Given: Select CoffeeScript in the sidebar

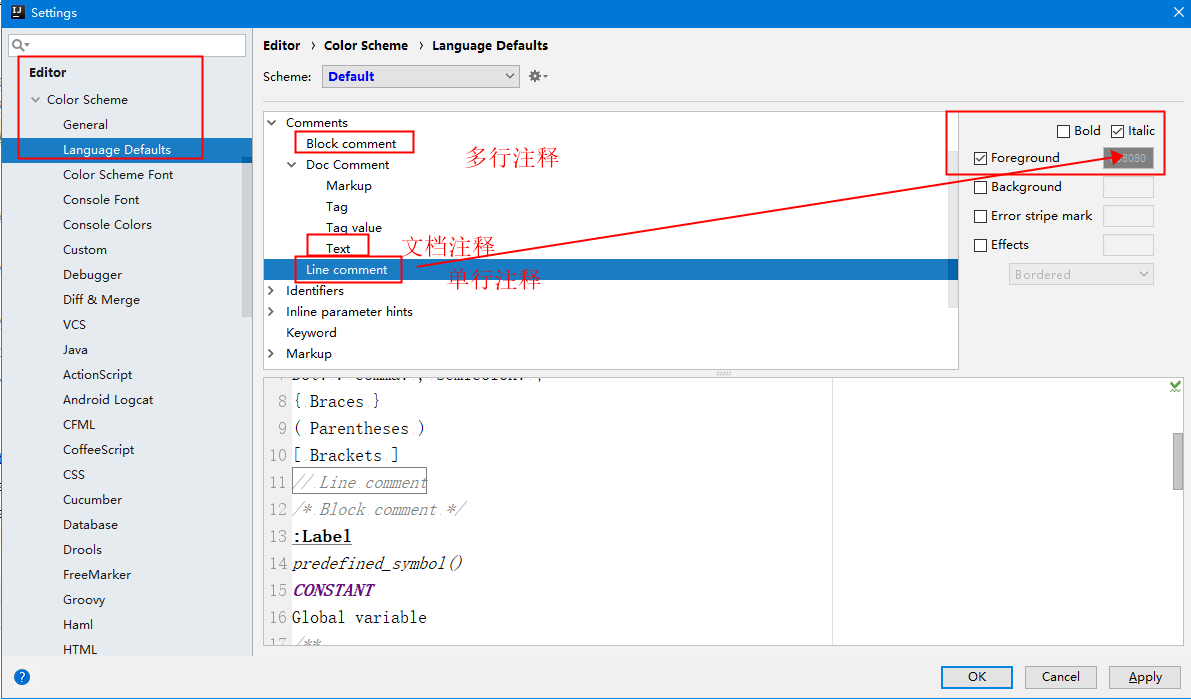Looking at the screenshot, I should pyautogui.click(x=98, y=449).
